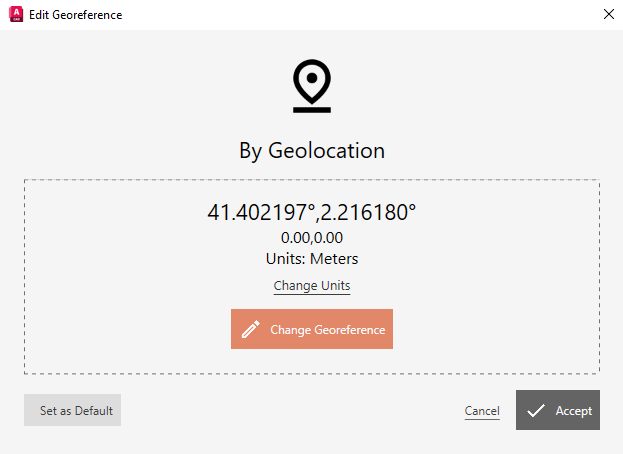This screenshot has width=623, height=454.
Task: Click Set as Default button
Action: [x=72, y=410]
